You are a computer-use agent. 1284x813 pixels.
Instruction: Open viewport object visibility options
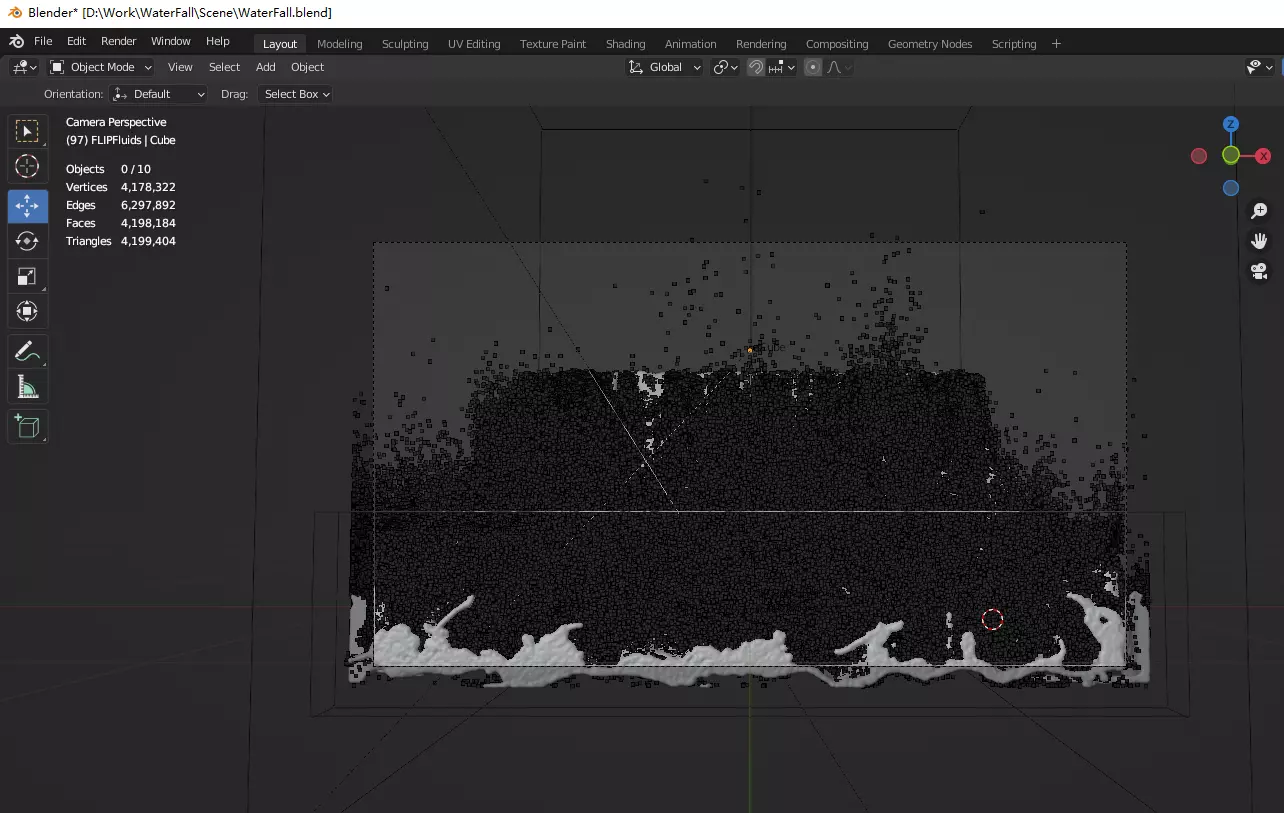(1260, 67)
